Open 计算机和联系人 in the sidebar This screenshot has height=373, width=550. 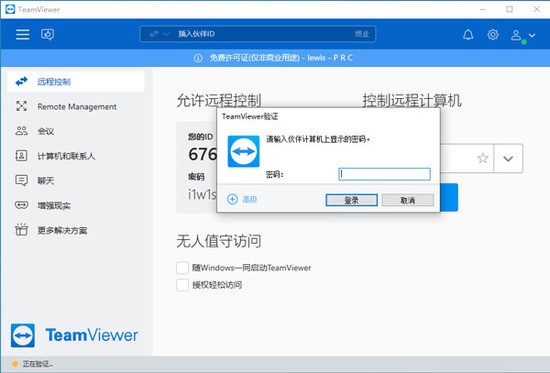pos(76,156)
